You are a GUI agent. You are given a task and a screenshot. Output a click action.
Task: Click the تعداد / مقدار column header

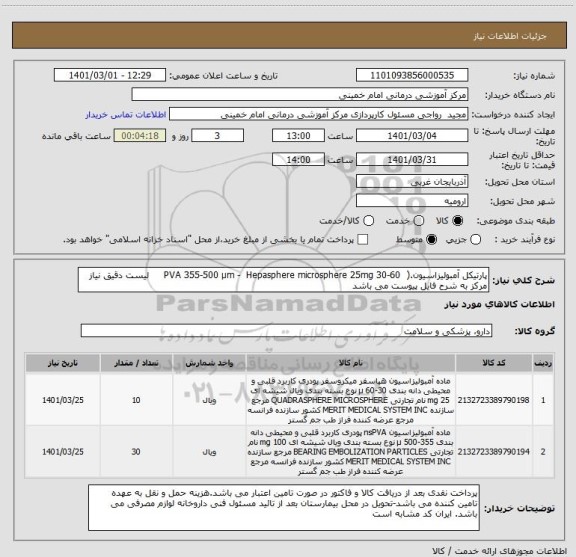[136, 363]
